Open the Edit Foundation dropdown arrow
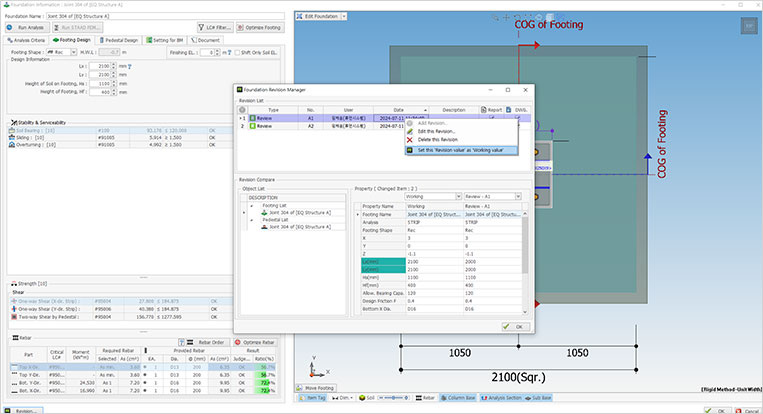 coord(344,17)
